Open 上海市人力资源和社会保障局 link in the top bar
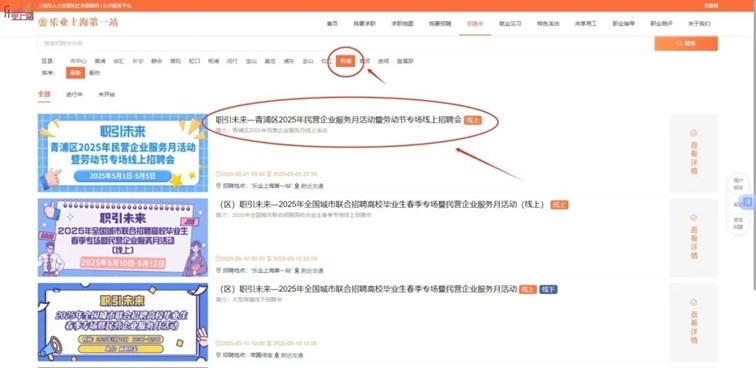The image size is (756, 368). [x=69, y=5]
